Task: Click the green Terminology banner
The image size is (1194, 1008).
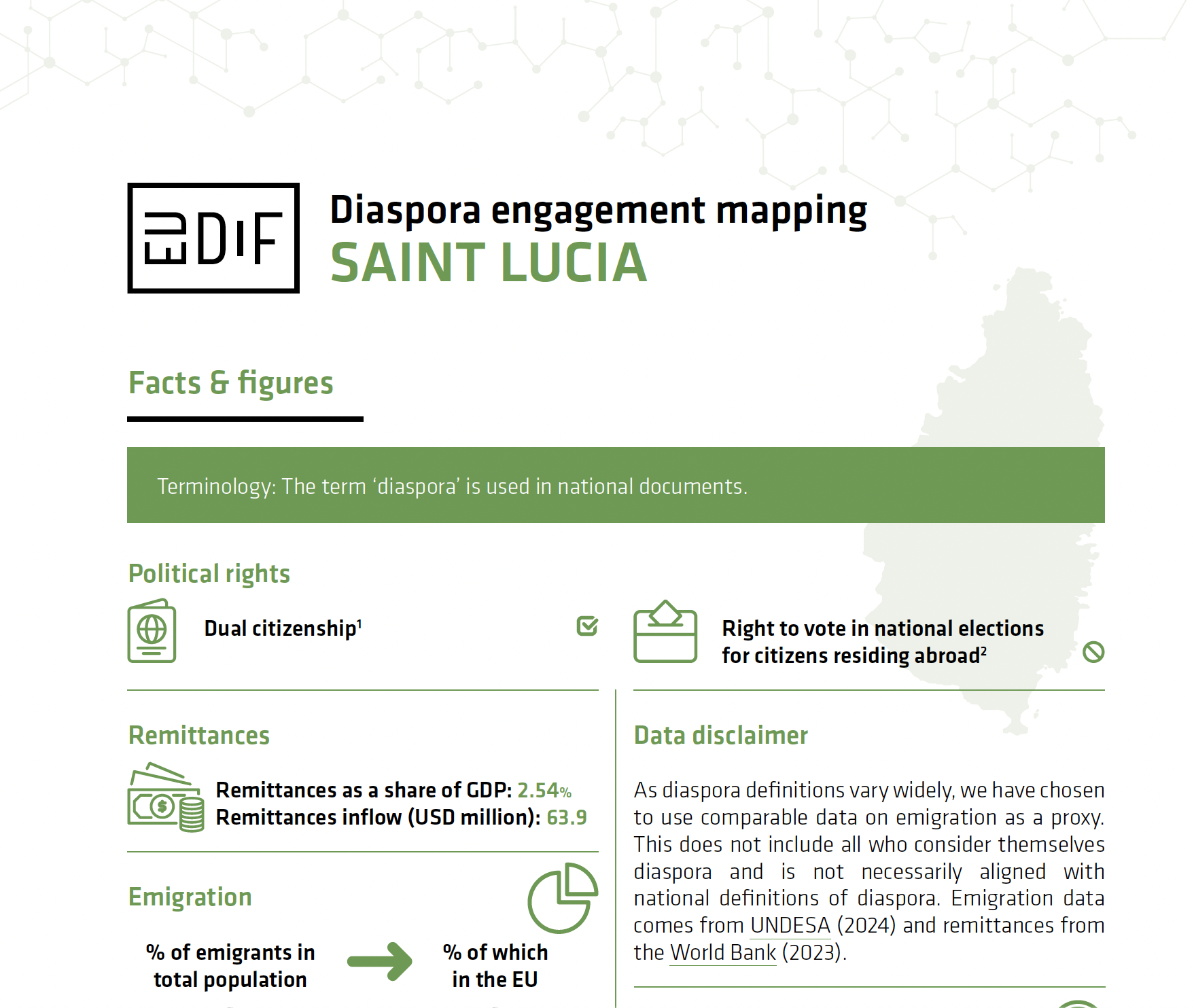Action: (615, 485)
